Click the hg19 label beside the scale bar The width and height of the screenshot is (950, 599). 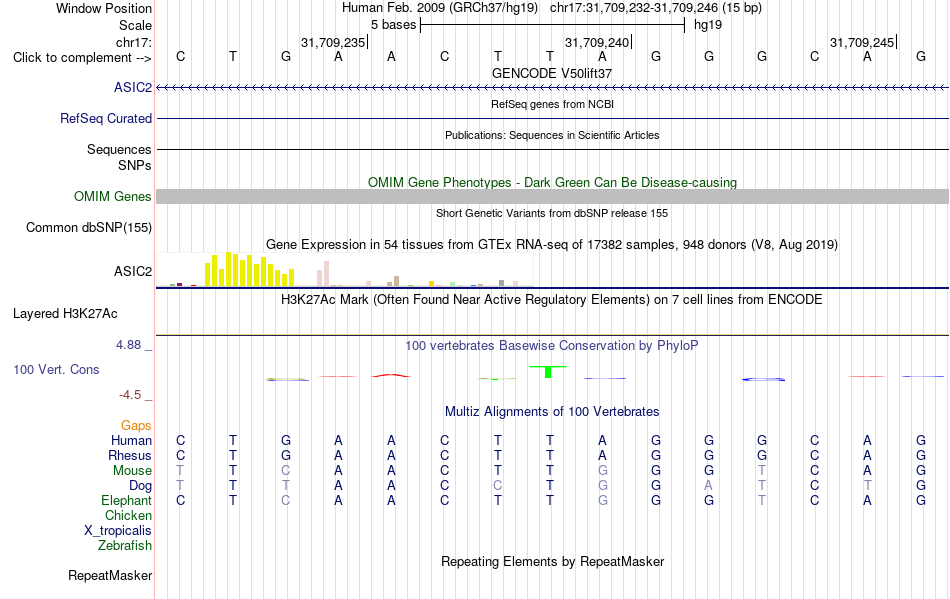click(x=708, y=25)
